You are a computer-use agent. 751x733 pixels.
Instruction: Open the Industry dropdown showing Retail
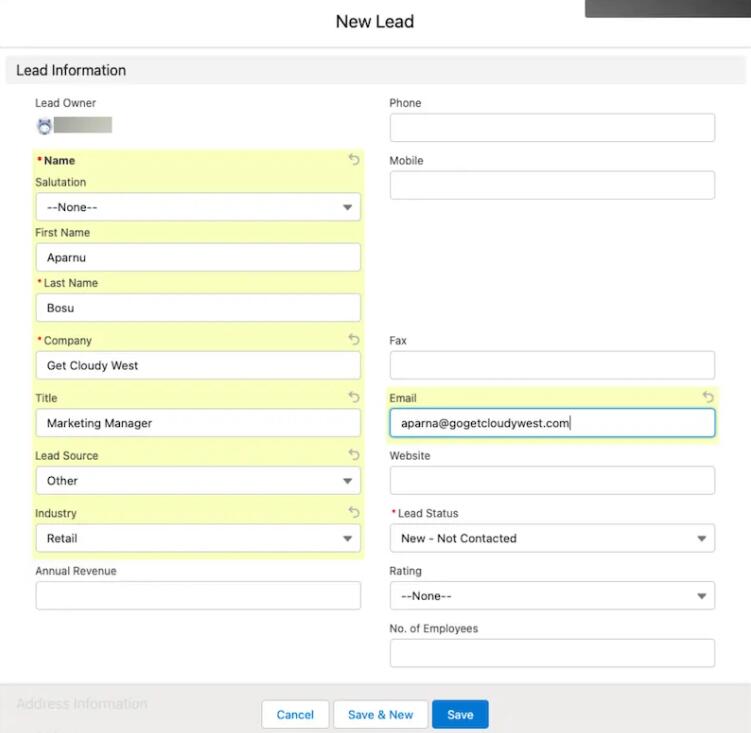point(198,538)
